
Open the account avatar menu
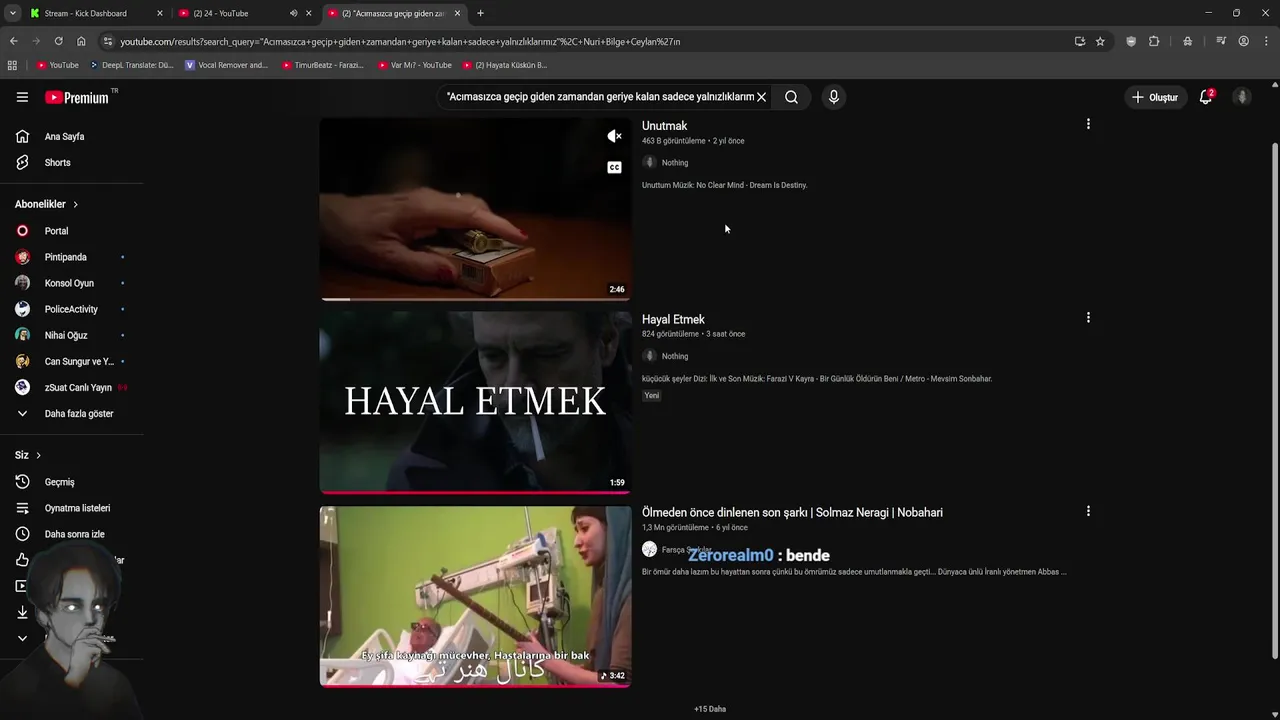coord(1242,97)
